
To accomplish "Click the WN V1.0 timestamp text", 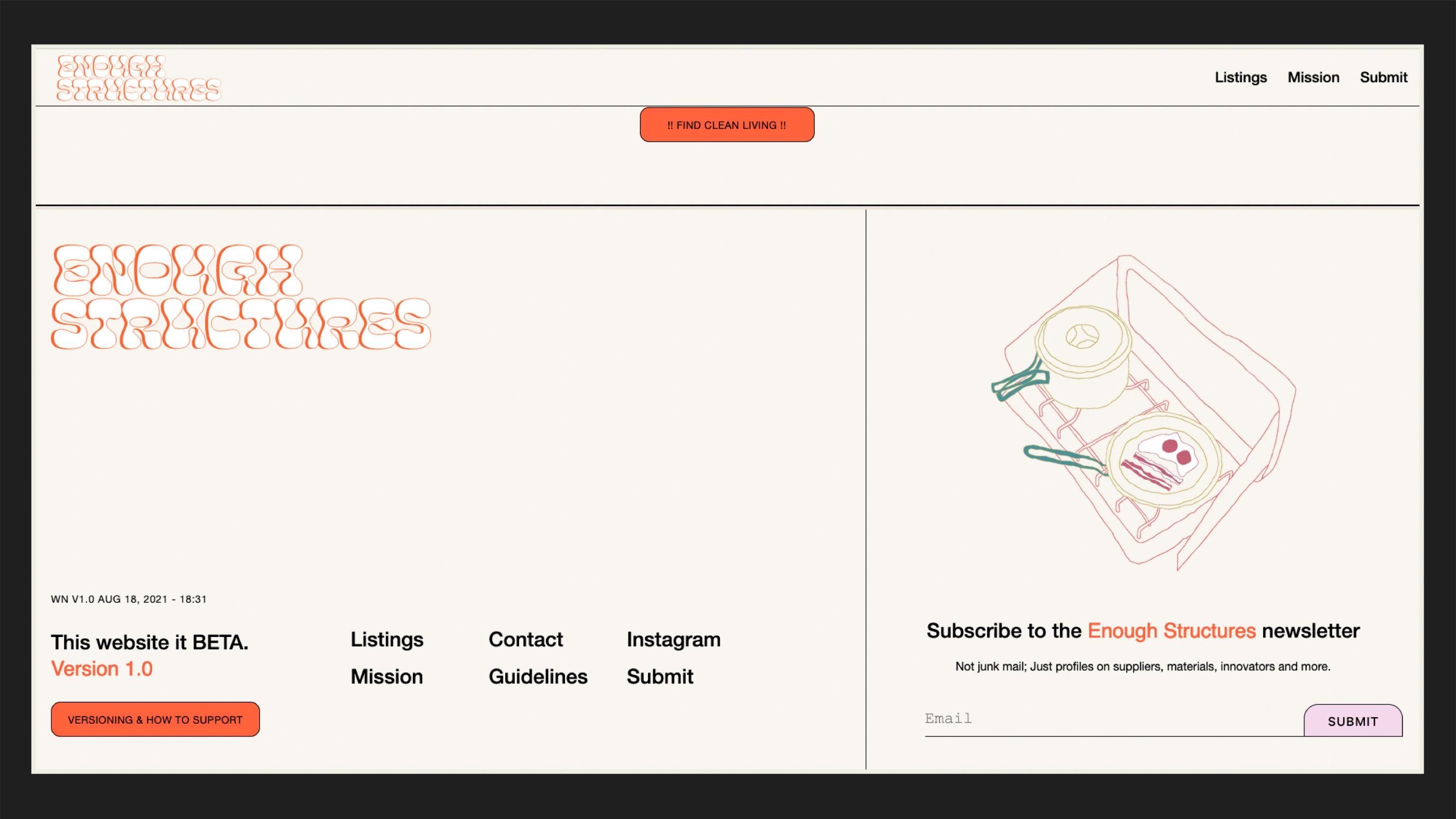I will pyautogui.click(x=128, y=599).
